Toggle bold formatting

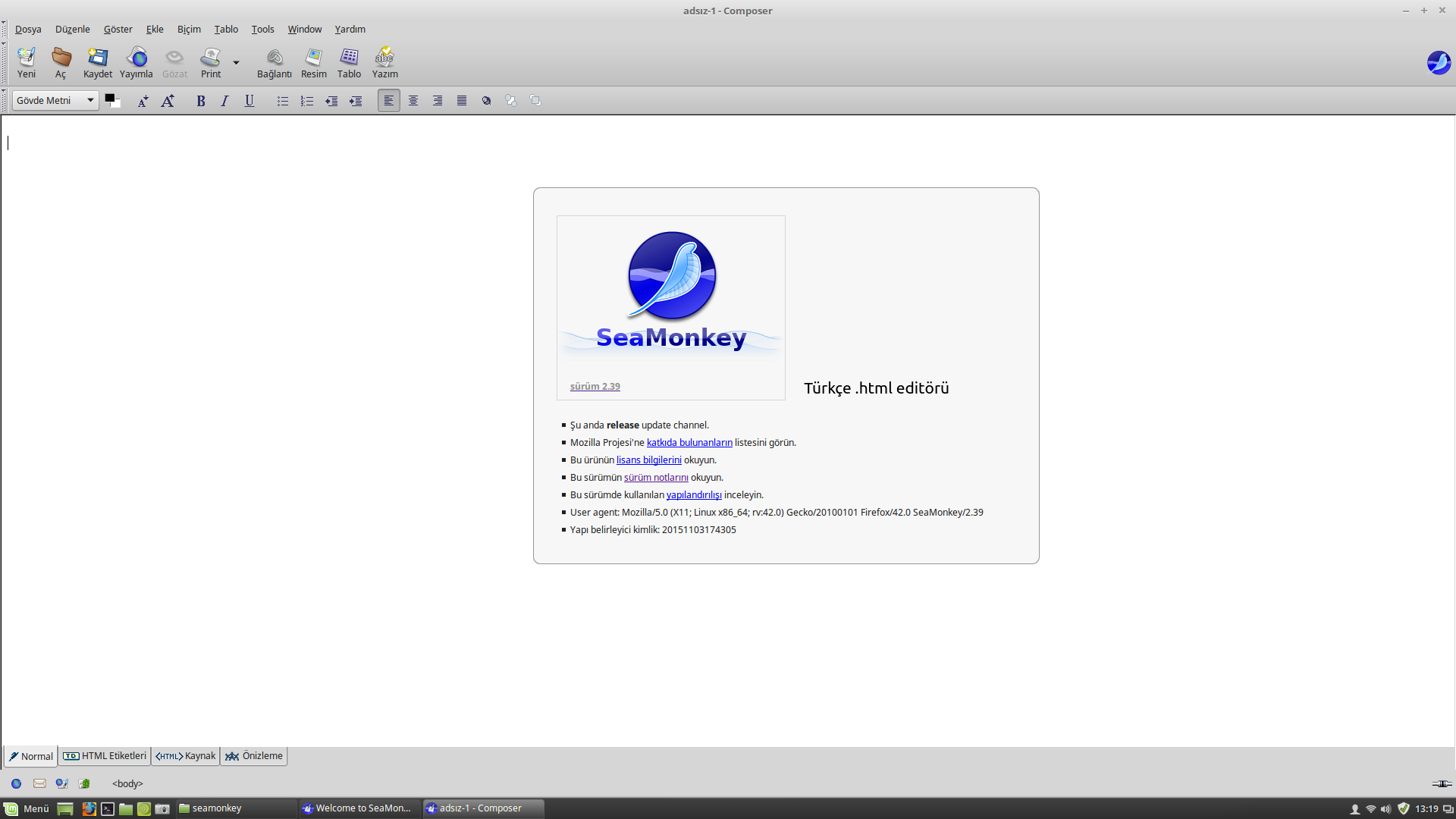point(201,101)
